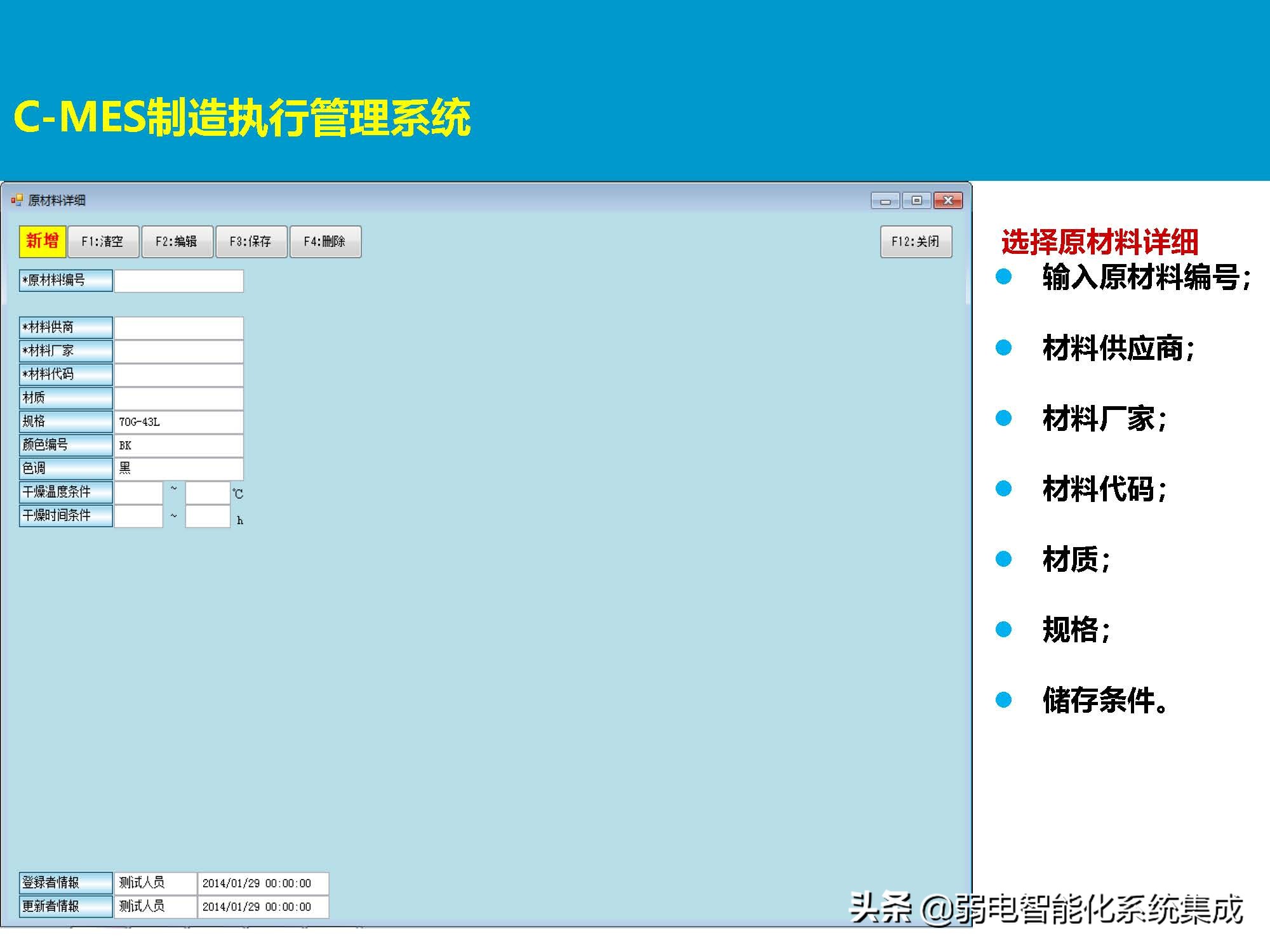
Task: Click the 输入原材料编号 bullet text
Action: pyautogui.click(x=1147, y=277)
